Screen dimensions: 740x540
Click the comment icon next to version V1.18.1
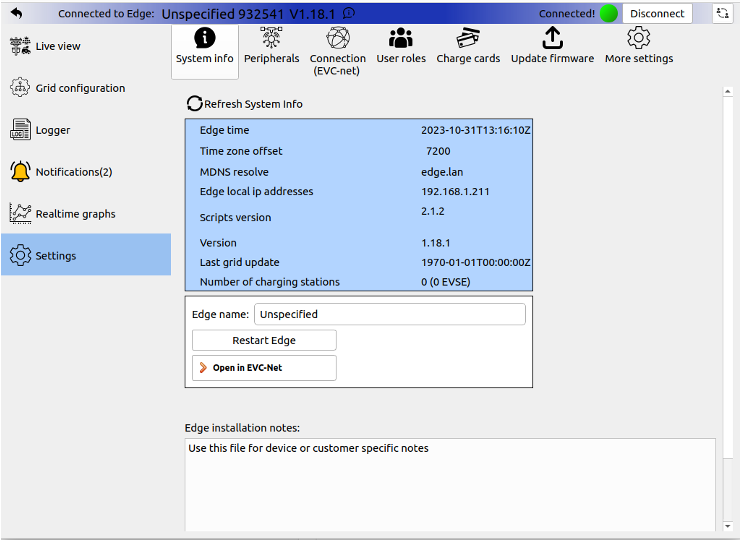coord(349,13)
